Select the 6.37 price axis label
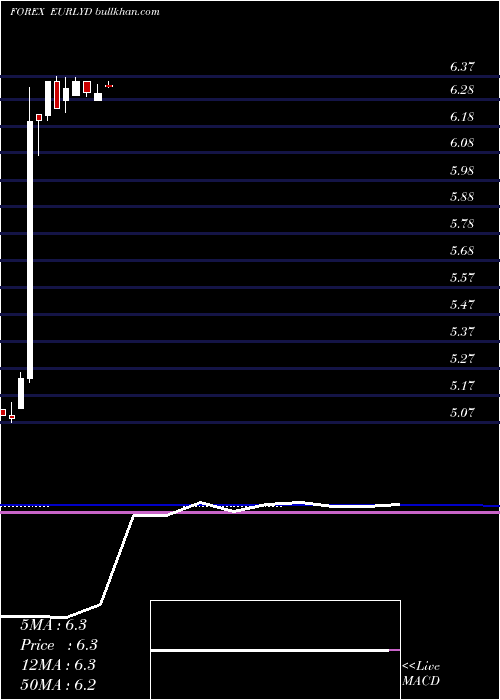Viewport: 500px width, 700px height. point(462,67)
